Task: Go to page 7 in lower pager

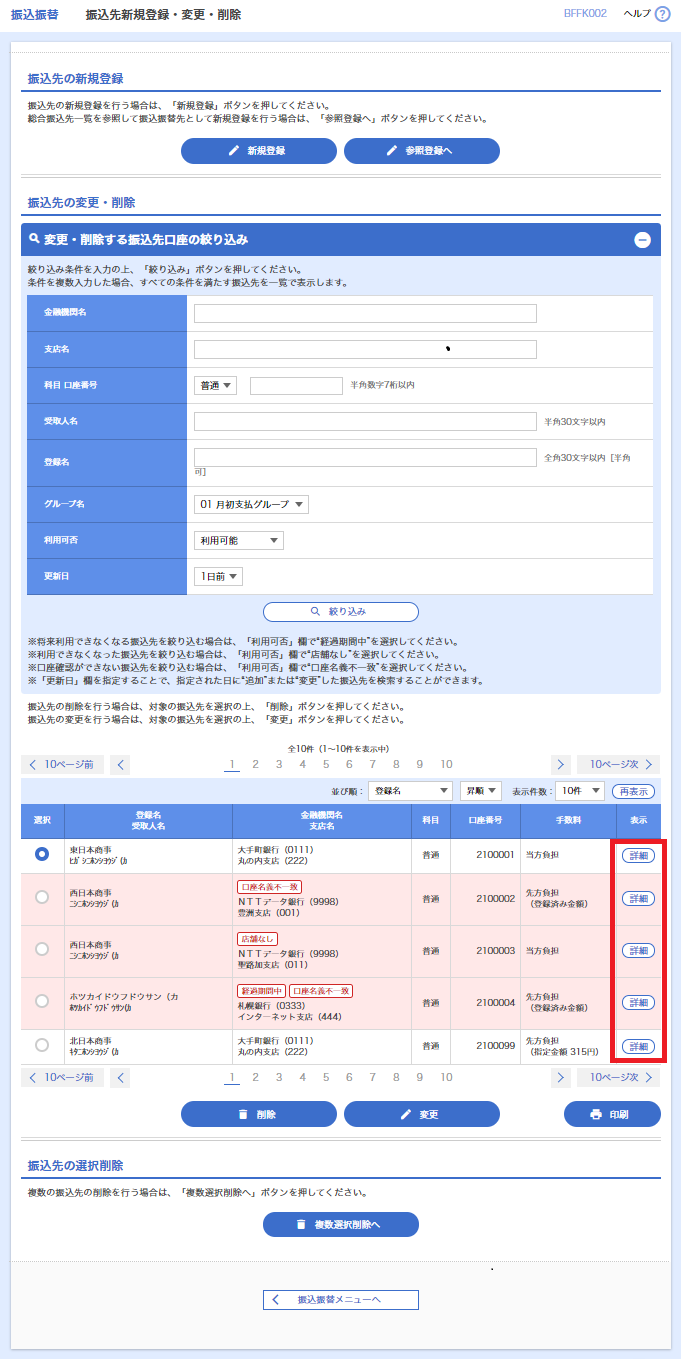Action: [x=373, y=1077]
